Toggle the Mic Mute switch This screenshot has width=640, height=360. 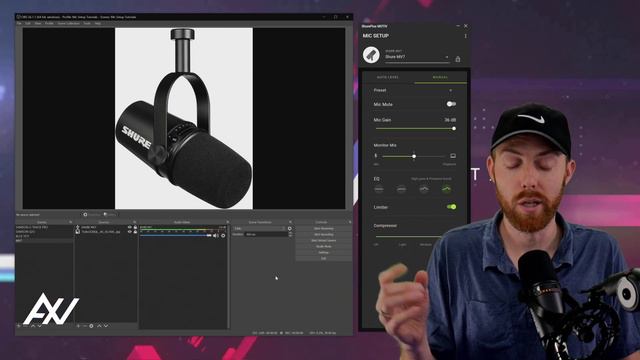pyautogui.click(x=451, y=104)
